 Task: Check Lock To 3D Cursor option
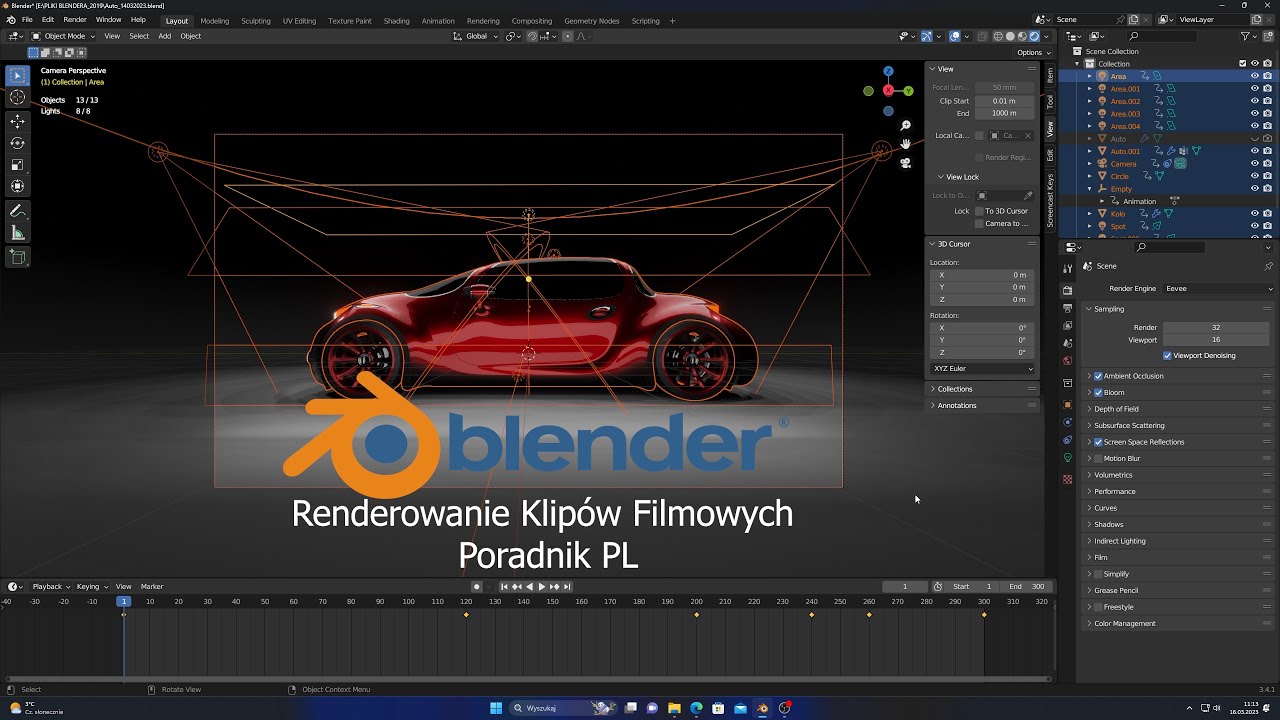(x=980, y=211)
